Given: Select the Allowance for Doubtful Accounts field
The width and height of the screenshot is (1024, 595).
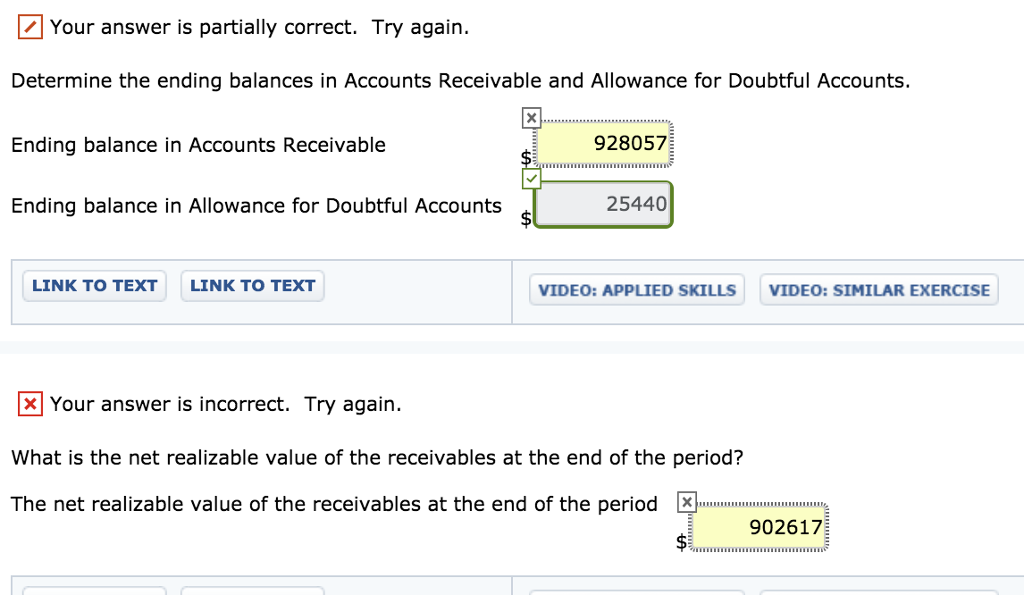Looking at the screenshot, I should 603,204.
